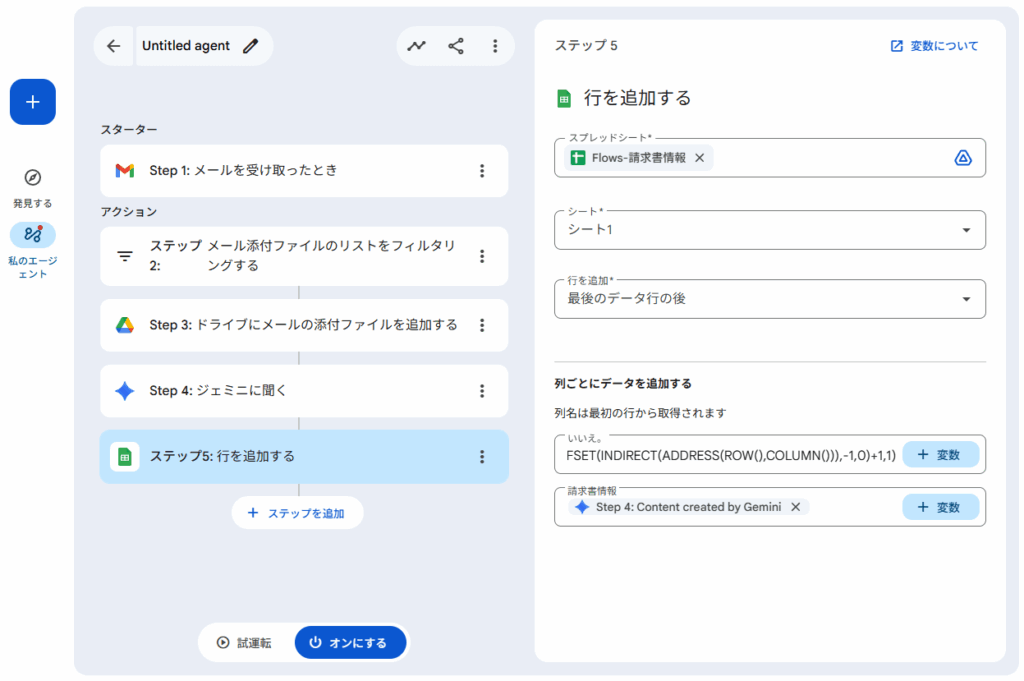Click the blue plus create button

coord(33,102)
